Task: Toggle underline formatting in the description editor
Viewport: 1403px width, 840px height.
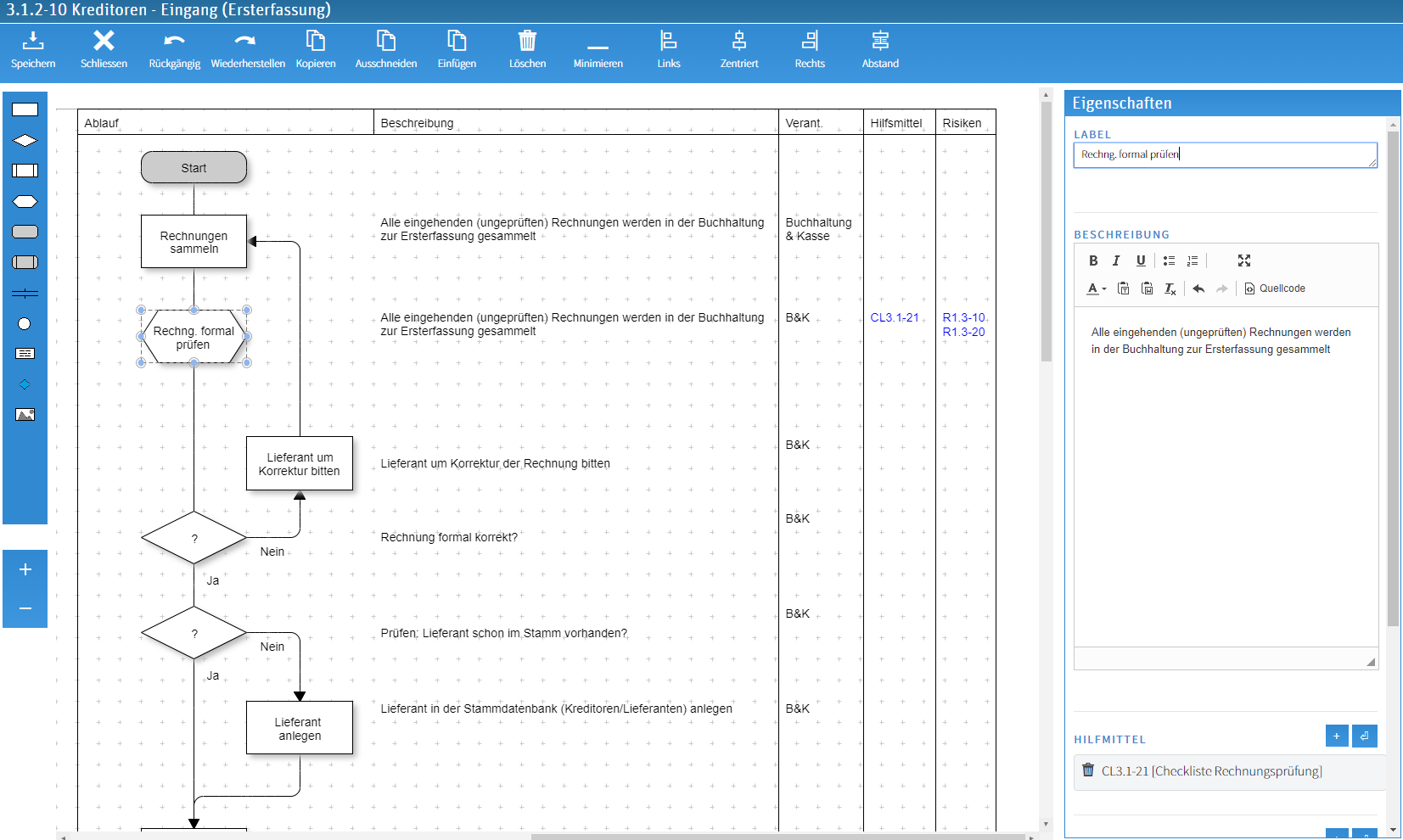Action: pyautogui.click(x=1141, y=260)
